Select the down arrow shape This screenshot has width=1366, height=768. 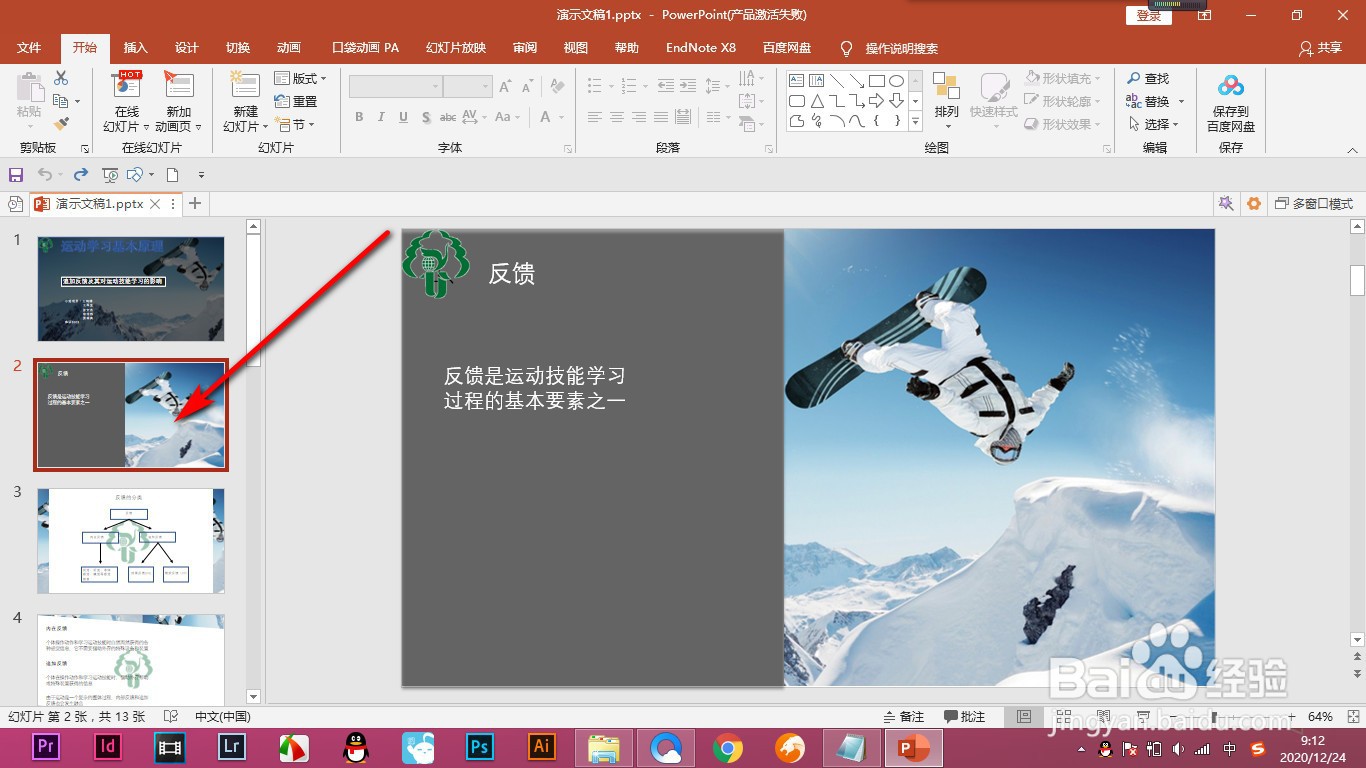[x=897, y=101]
